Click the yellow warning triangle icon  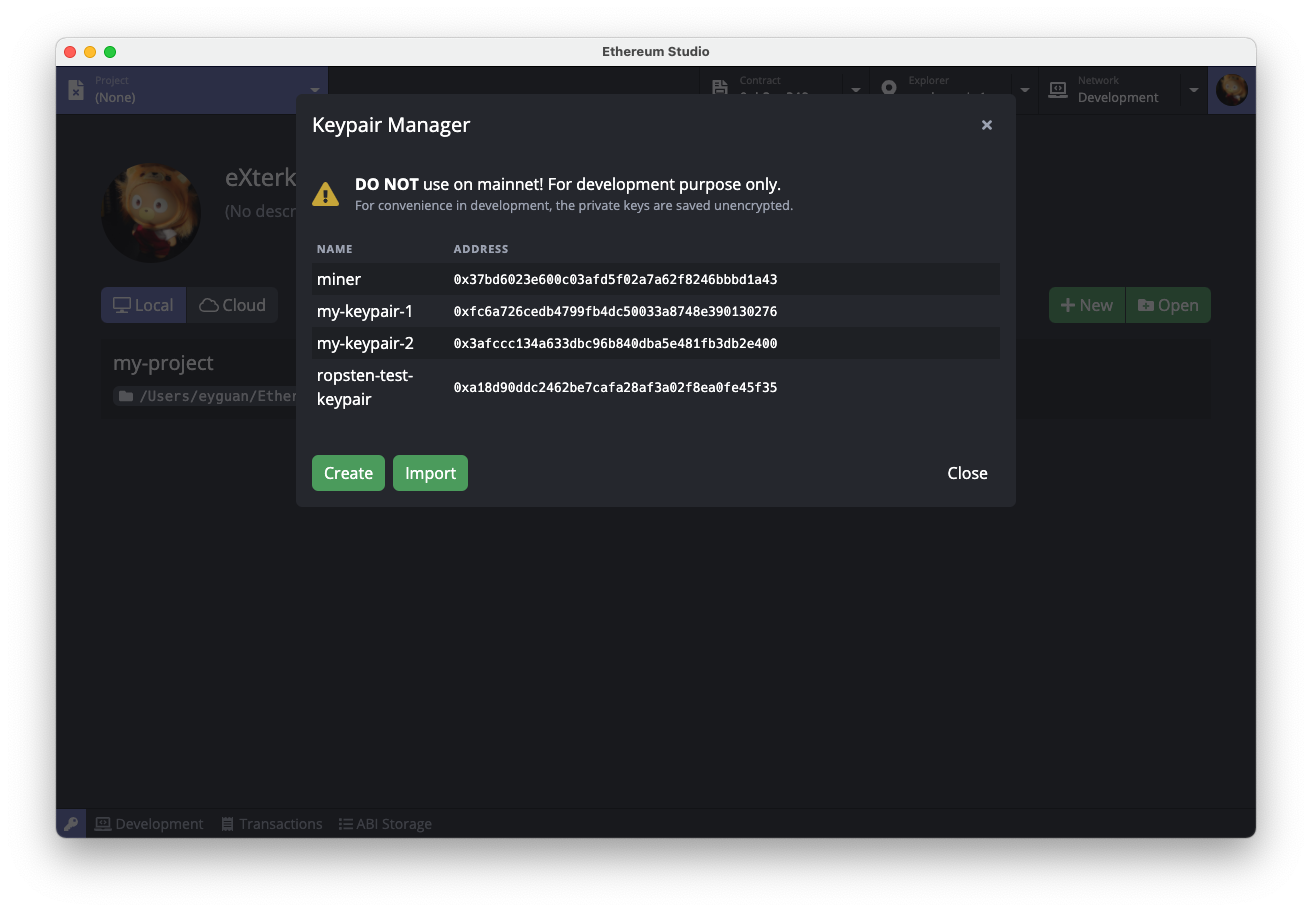pos(325,194)
